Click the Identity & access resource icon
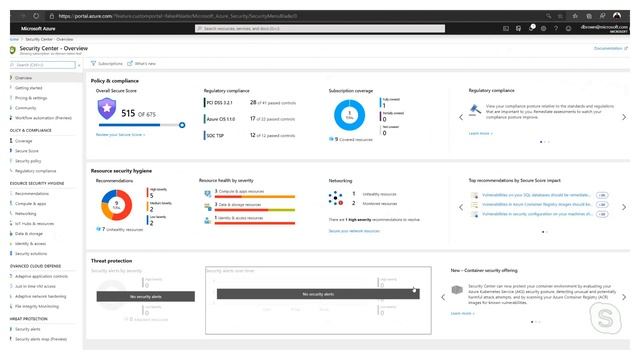The width and height of the screenshot is (640, 360). tap(208, 220)
